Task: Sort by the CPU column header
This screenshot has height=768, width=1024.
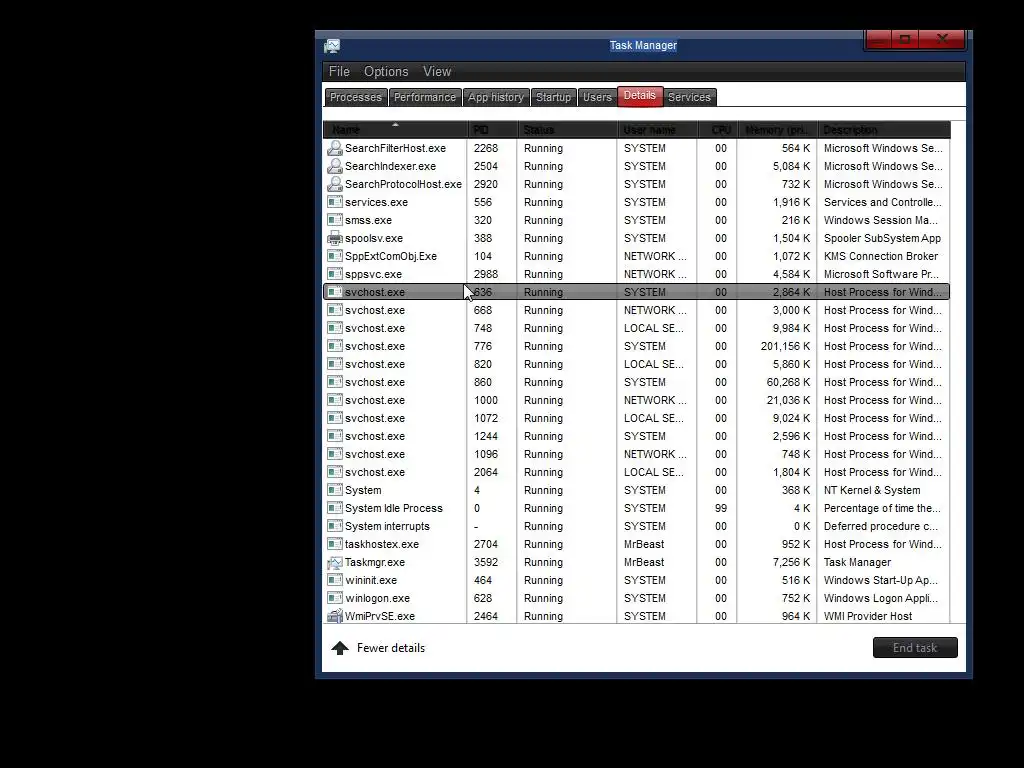Action: tap(717, 129)
